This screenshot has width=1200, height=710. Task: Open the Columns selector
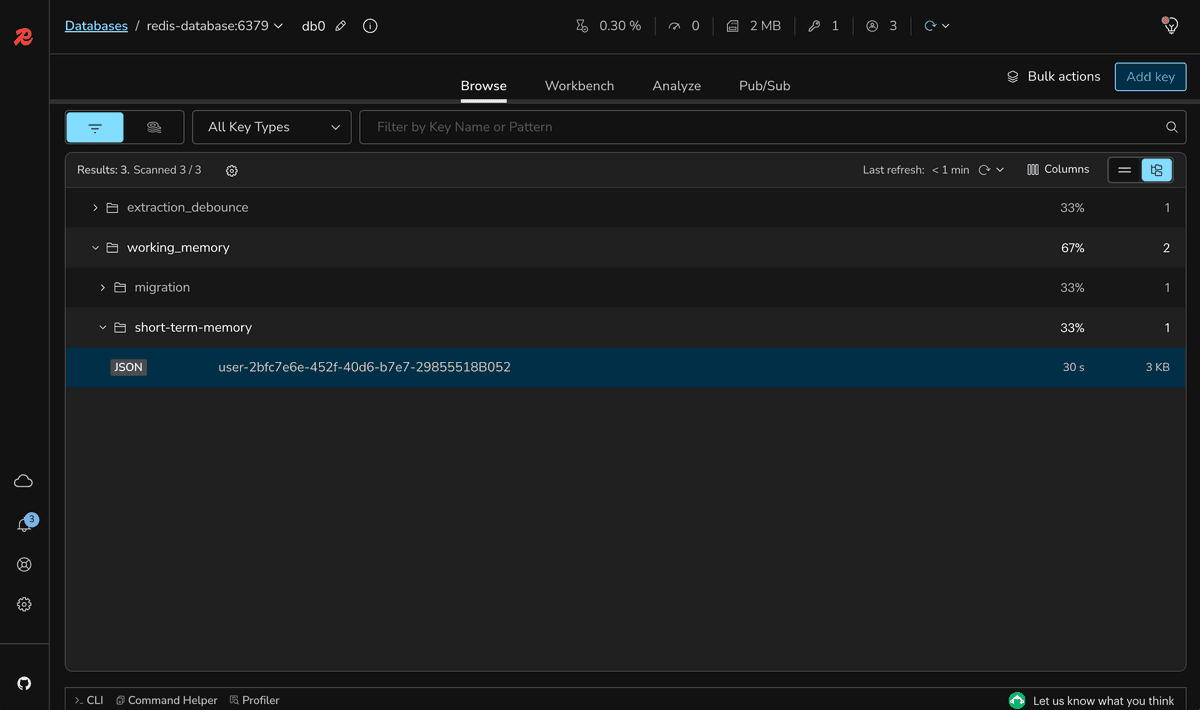coord(1057,169)
